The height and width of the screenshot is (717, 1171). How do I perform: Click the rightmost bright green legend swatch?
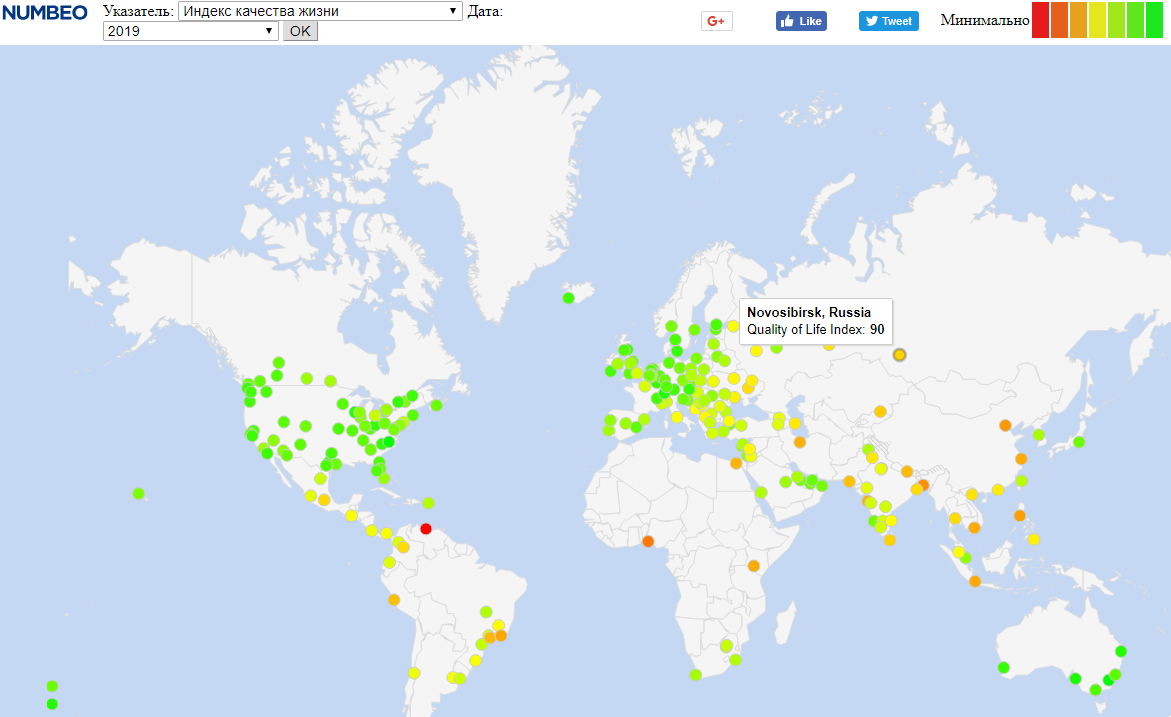tap(1154, 20)
